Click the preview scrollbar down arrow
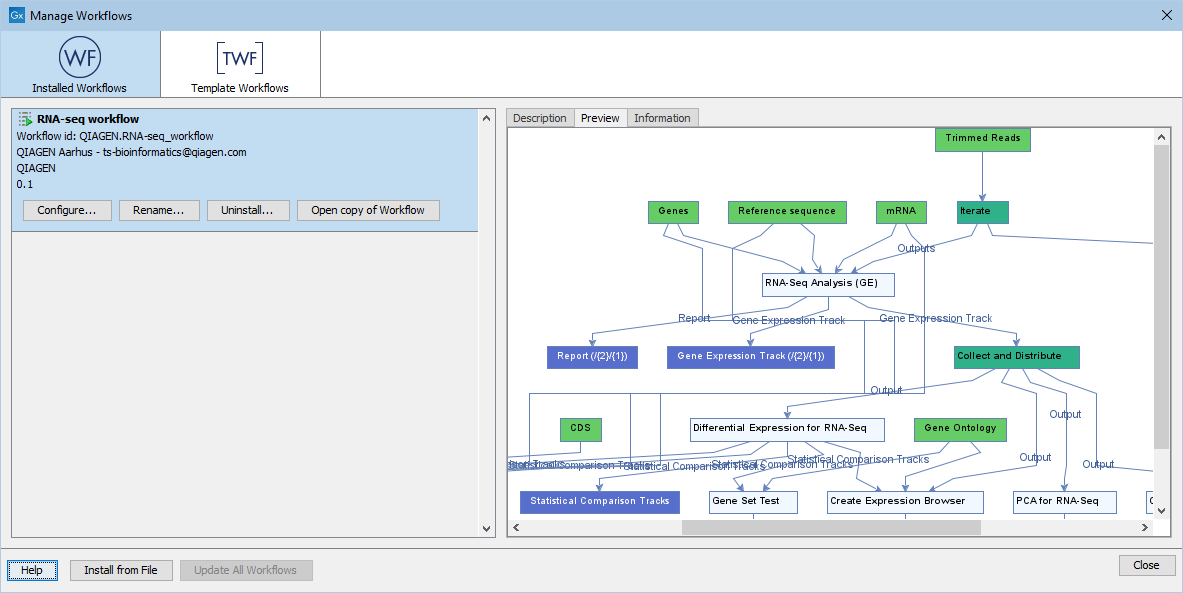Image resolution: width=1183 pixels, height=593 pixels. pos(1160,511)
